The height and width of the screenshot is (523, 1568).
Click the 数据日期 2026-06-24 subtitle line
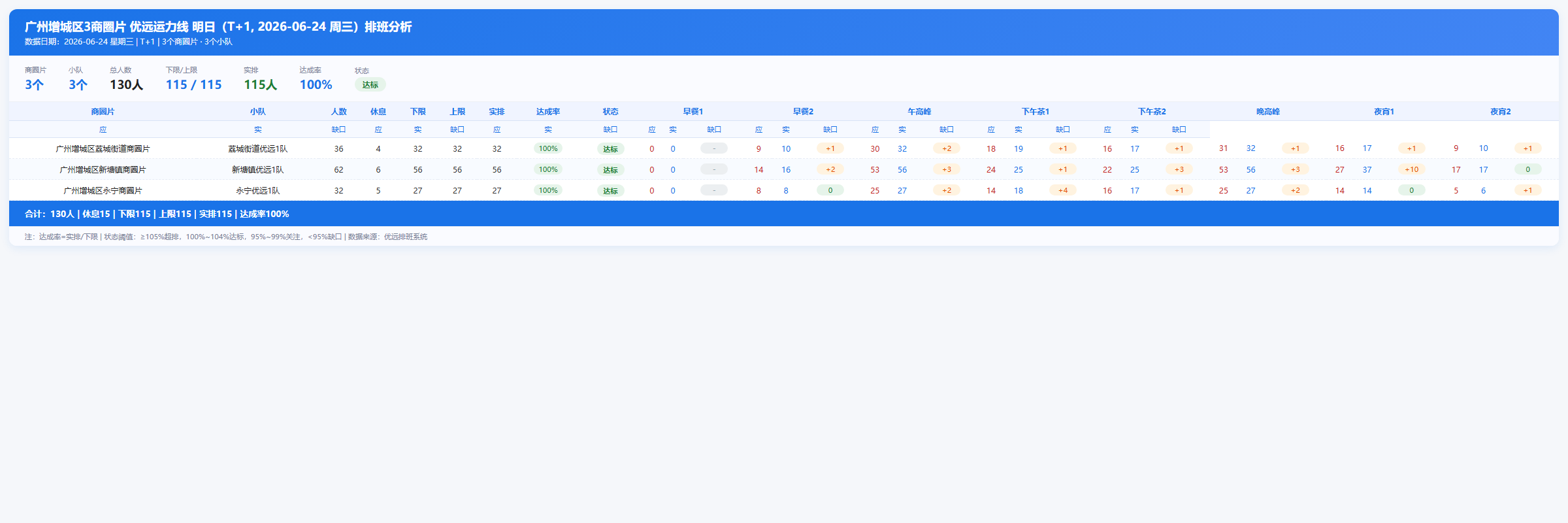click(129, 42)
